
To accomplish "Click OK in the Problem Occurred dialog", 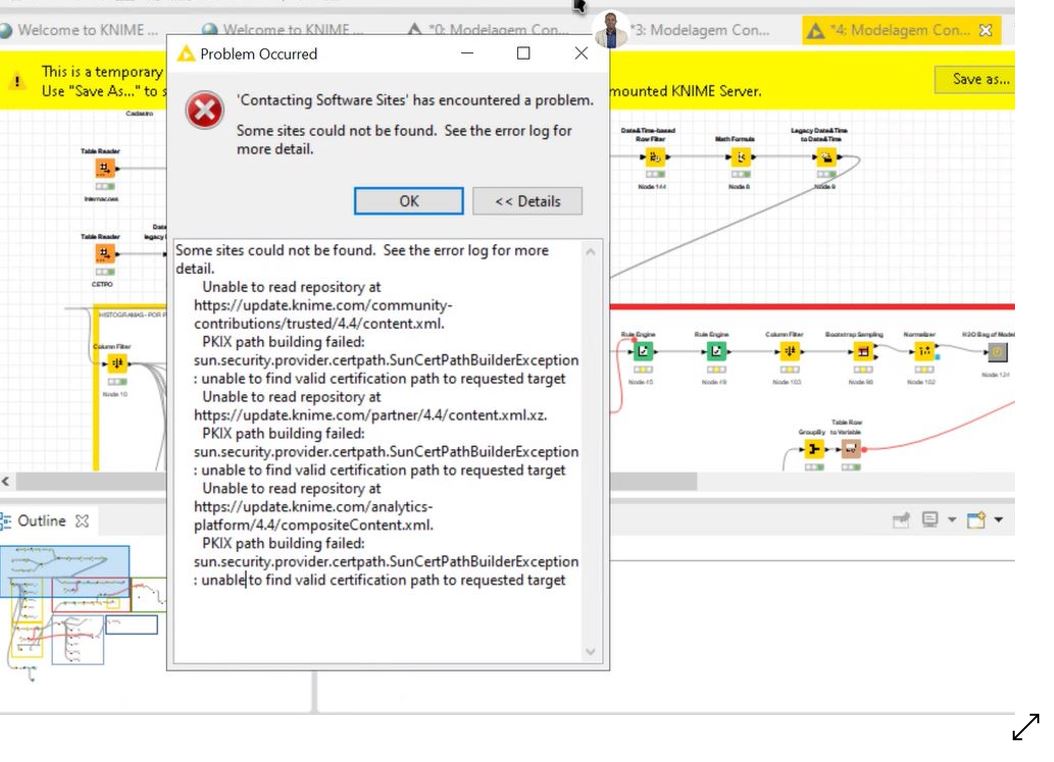I will click(x=408, y=201).
